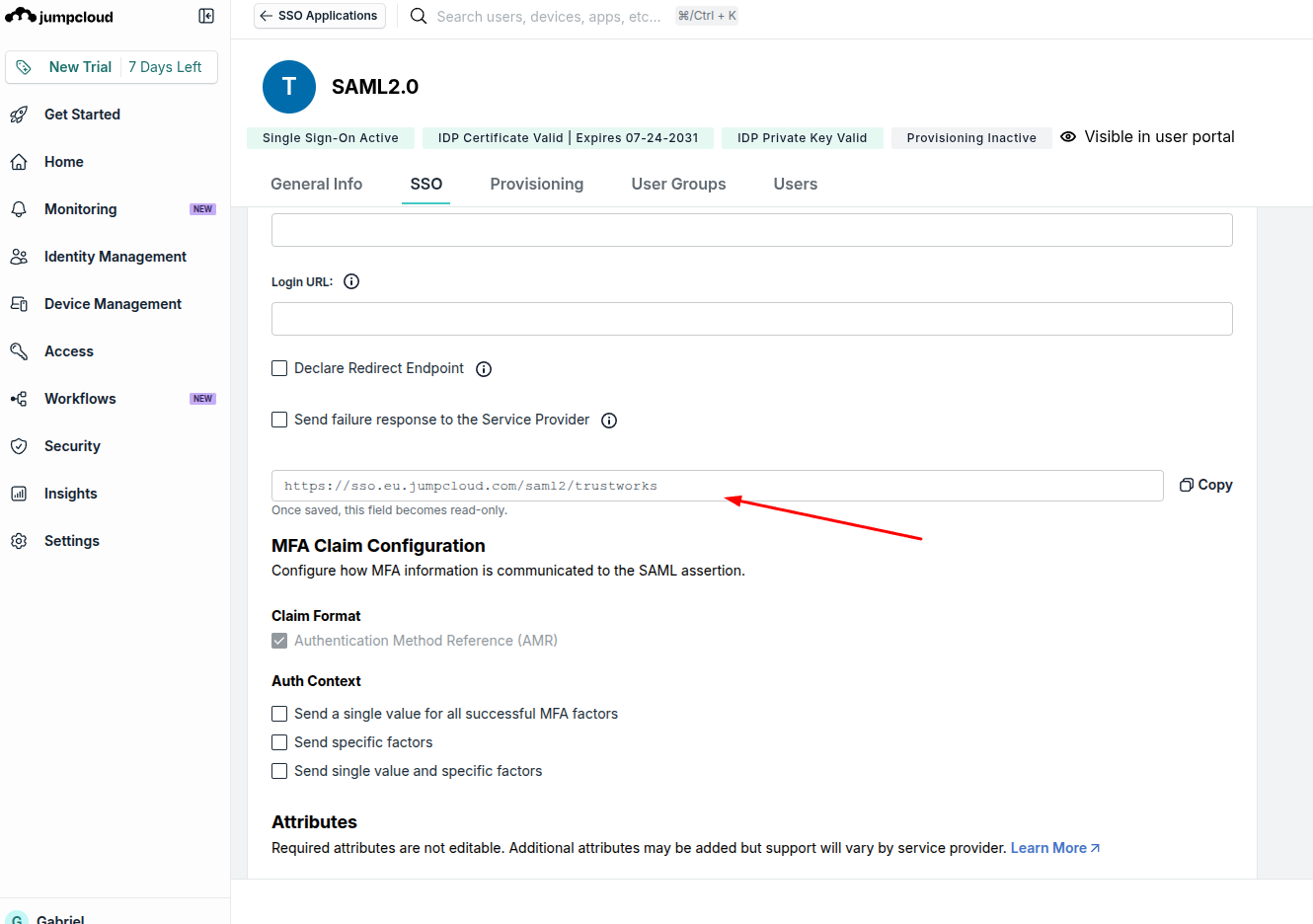The image size is (1313, 924).
Task: Click the IDP Private Key Valid badge
Action: (x=803, y=138)
